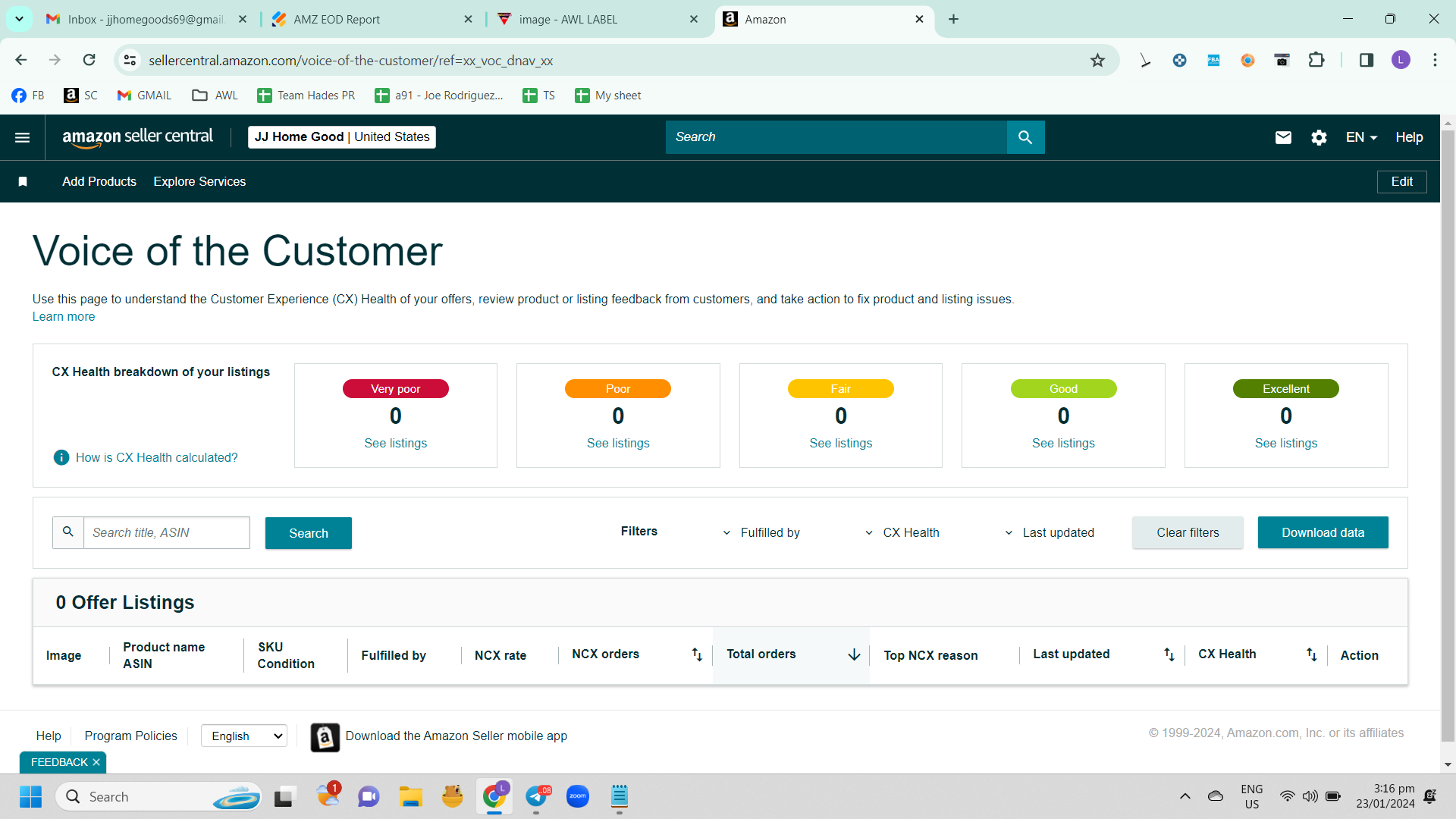Click the Download data button
The image size is (1456, 819).
point(1323,532)
